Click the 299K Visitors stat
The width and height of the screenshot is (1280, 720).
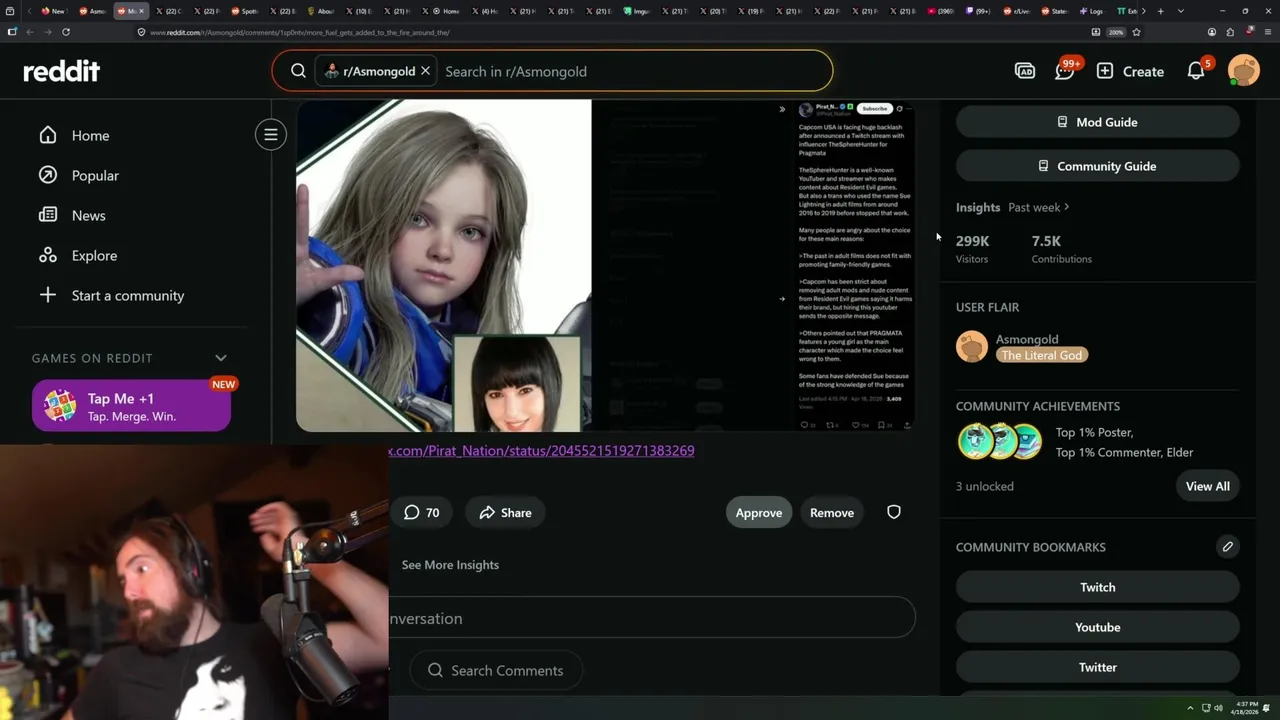pyautogui.click(x=972, y=248)
